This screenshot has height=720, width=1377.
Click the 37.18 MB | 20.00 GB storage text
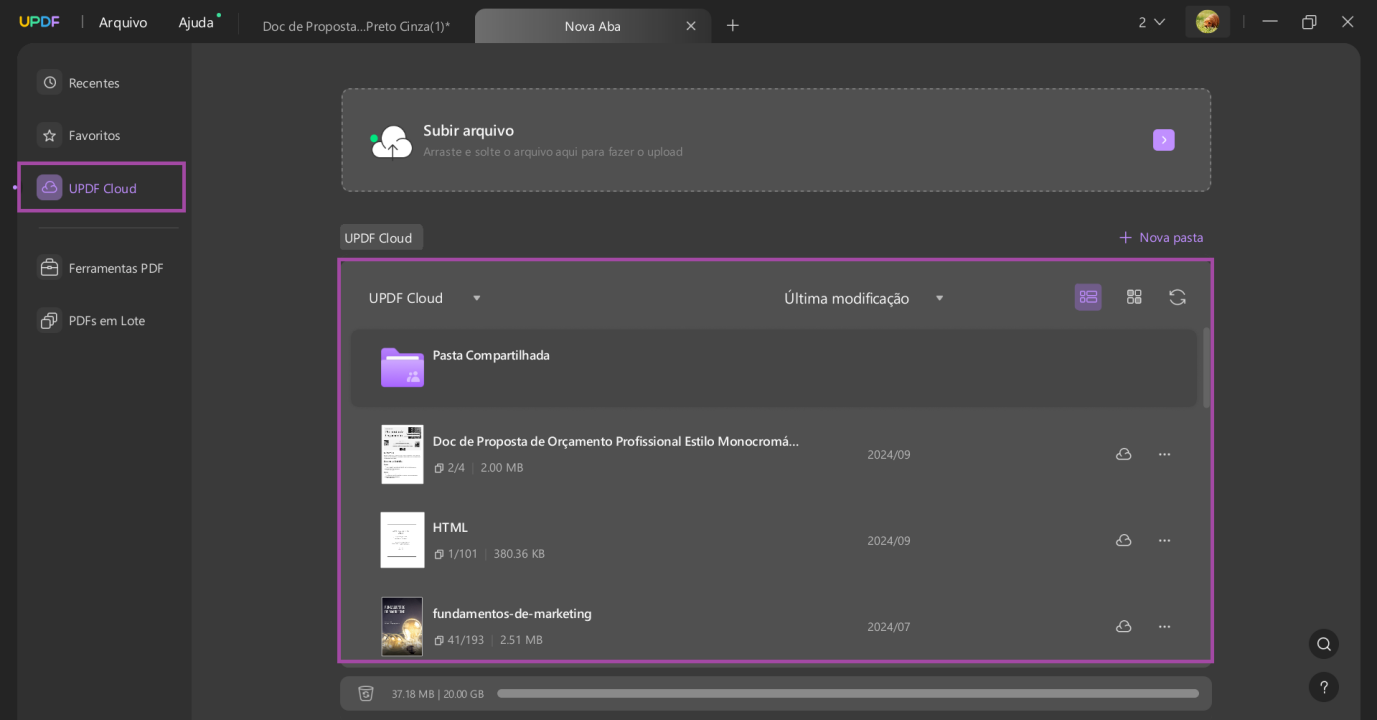point(437,693)
